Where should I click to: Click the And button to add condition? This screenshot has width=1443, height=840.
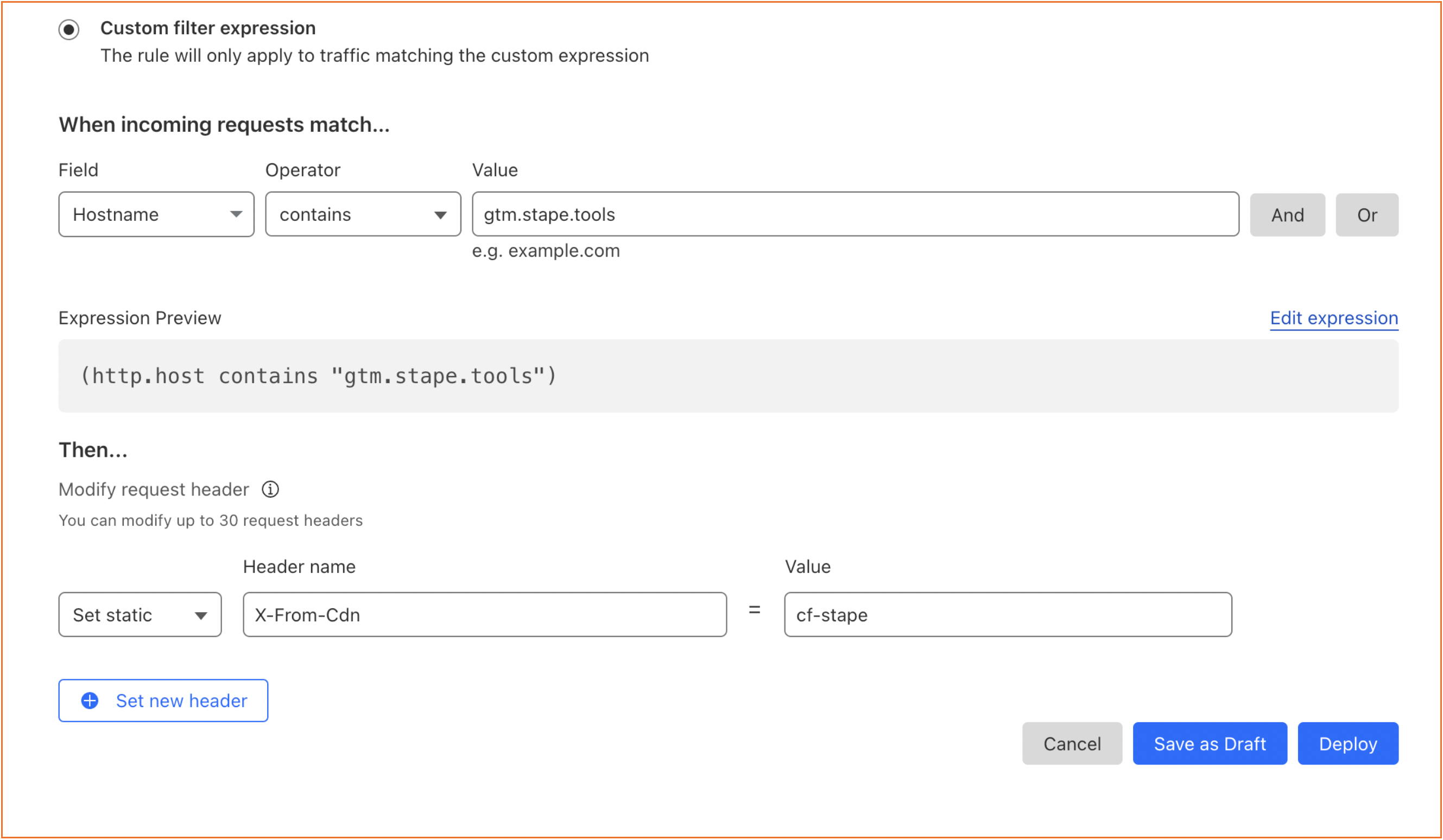pyautogui.click(x=1286, y=214)
